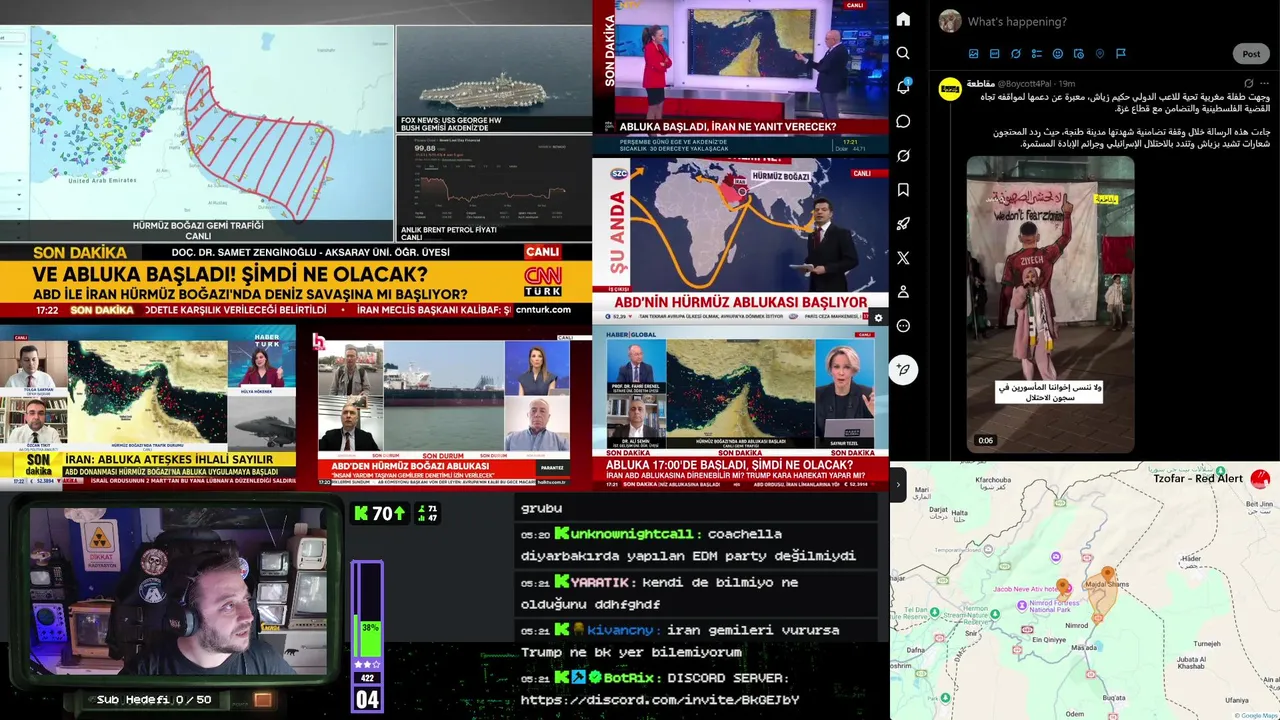Viewport: 1280px width, 720px height.
Task: Add media image to post composer
Action: [x=974, y=54]
